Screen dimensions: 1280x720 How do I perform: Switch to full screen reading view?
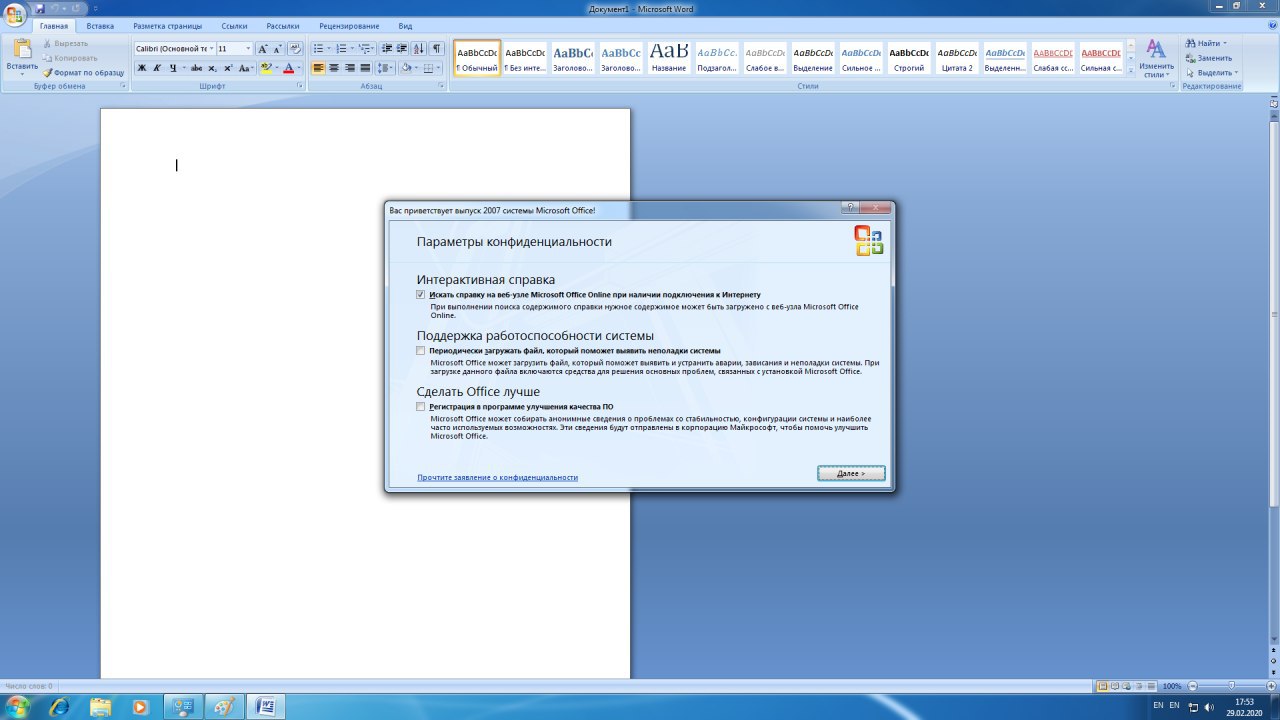[1114, 686]
